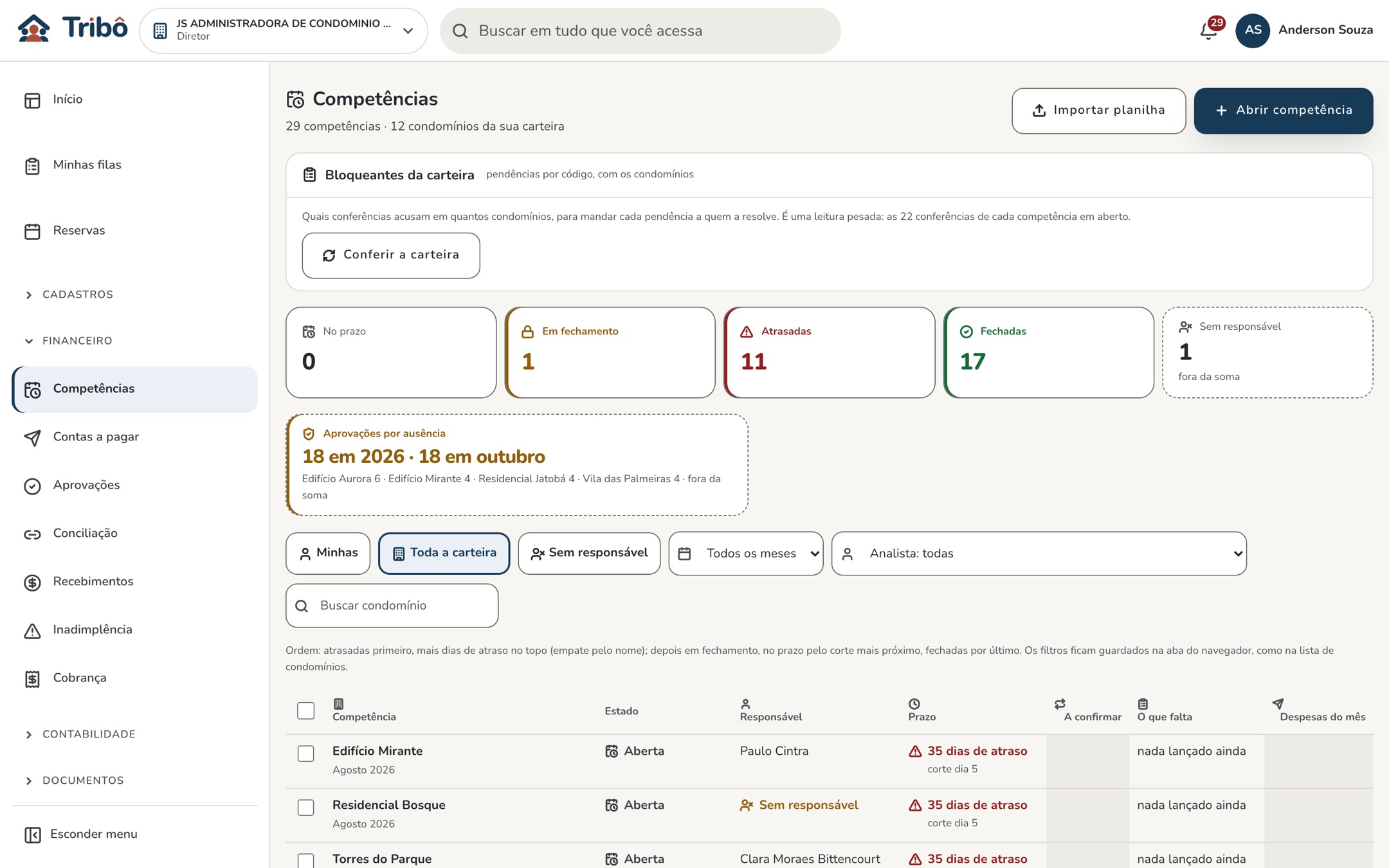Image resolution: width=1389 pixels, height=868 pixels.
Task: Click the Em fechamento card
Action: tap(610, 352)
